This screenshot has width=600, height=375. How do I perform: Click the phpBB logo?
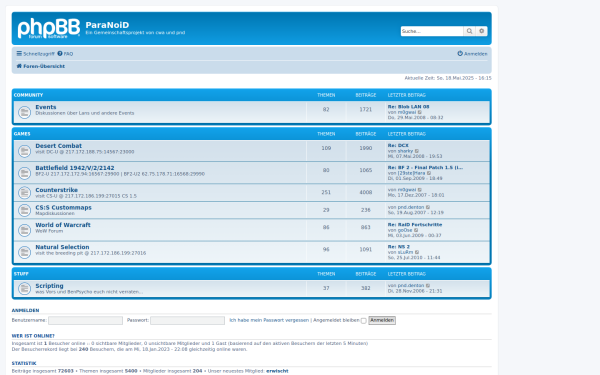tap(49, 28)
